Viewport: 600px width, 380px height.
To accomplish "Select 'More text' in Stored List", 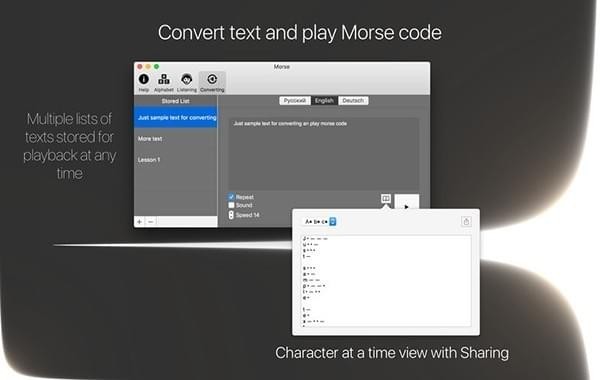I will (176, 139).
